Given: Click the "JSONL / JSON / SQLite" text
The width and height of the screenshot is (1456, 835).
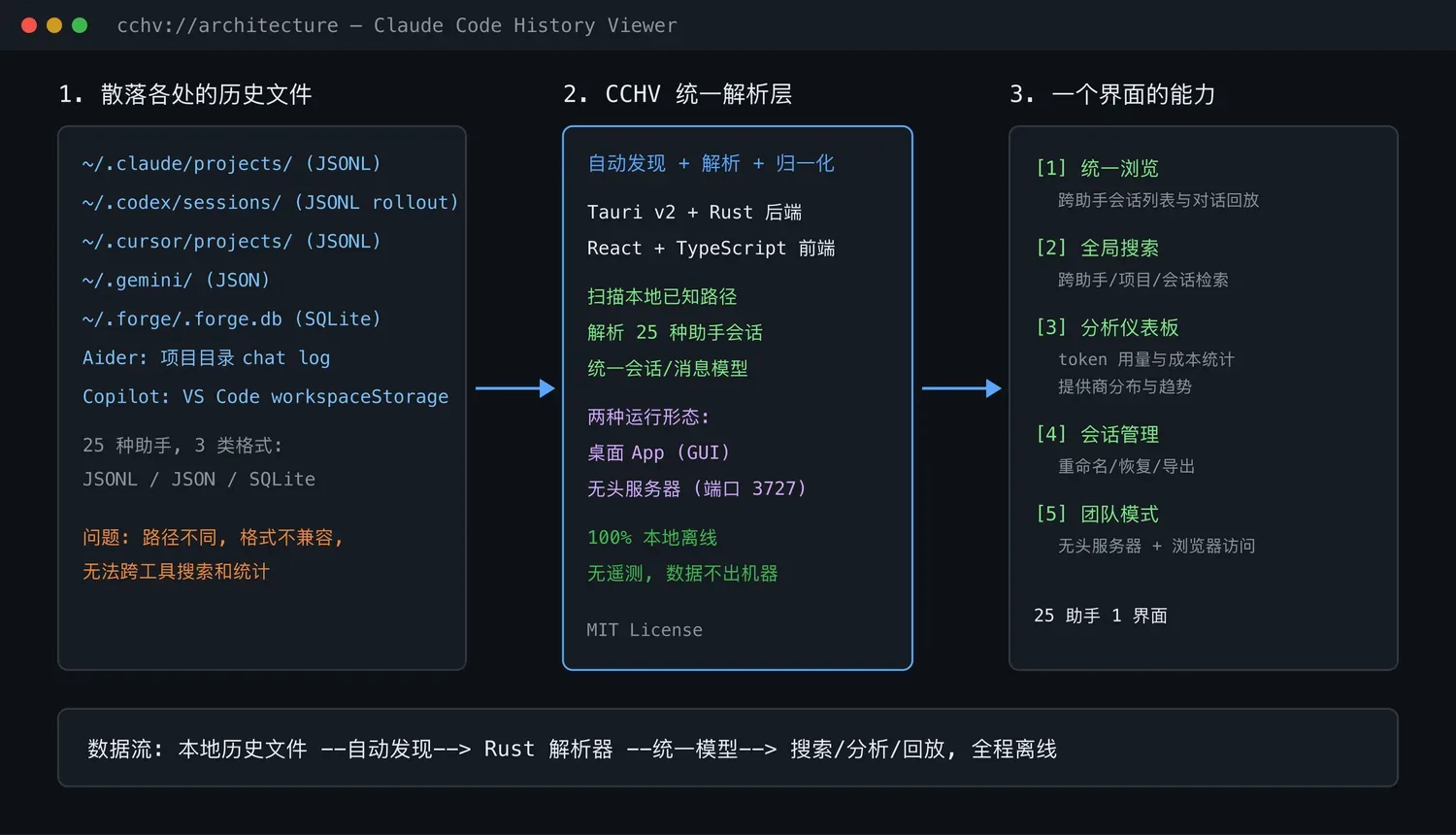Looking at the screenshot, I should coord(199,479).
